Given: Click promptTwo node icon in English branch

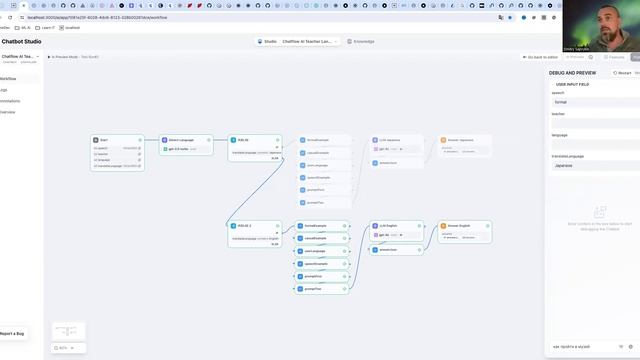Looking at the screenshot, I should coord(300,289).
